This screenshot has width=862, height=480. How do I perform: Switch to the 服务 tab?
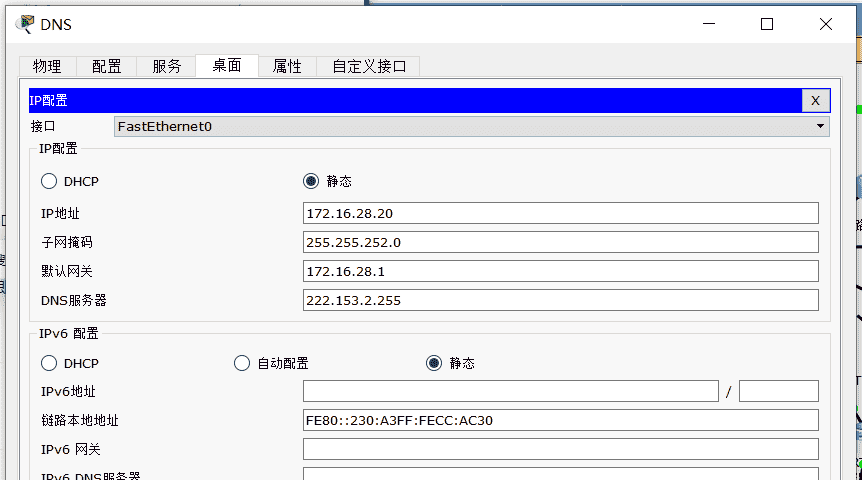(167, 67)
